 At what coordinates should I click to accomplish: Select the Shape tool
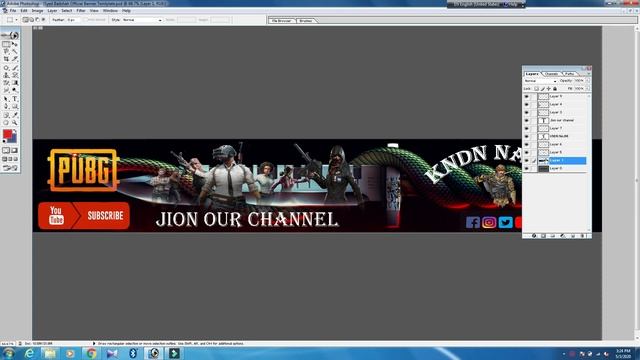(15, 106)
